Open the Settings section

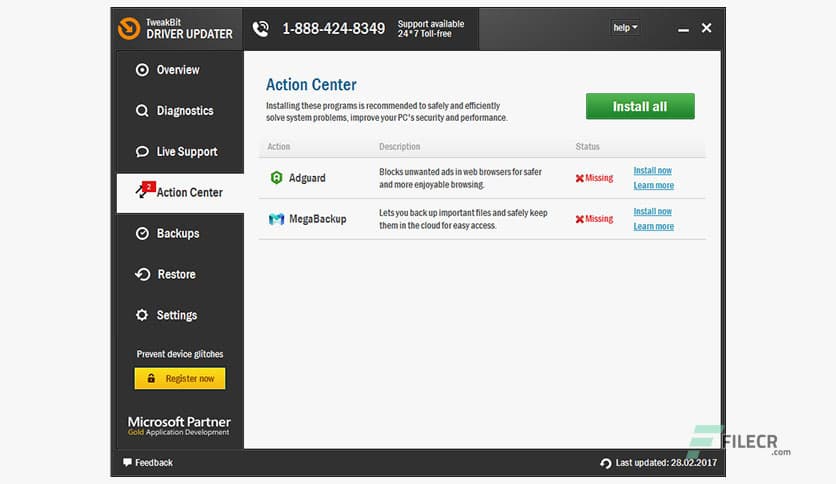(180, 315)
